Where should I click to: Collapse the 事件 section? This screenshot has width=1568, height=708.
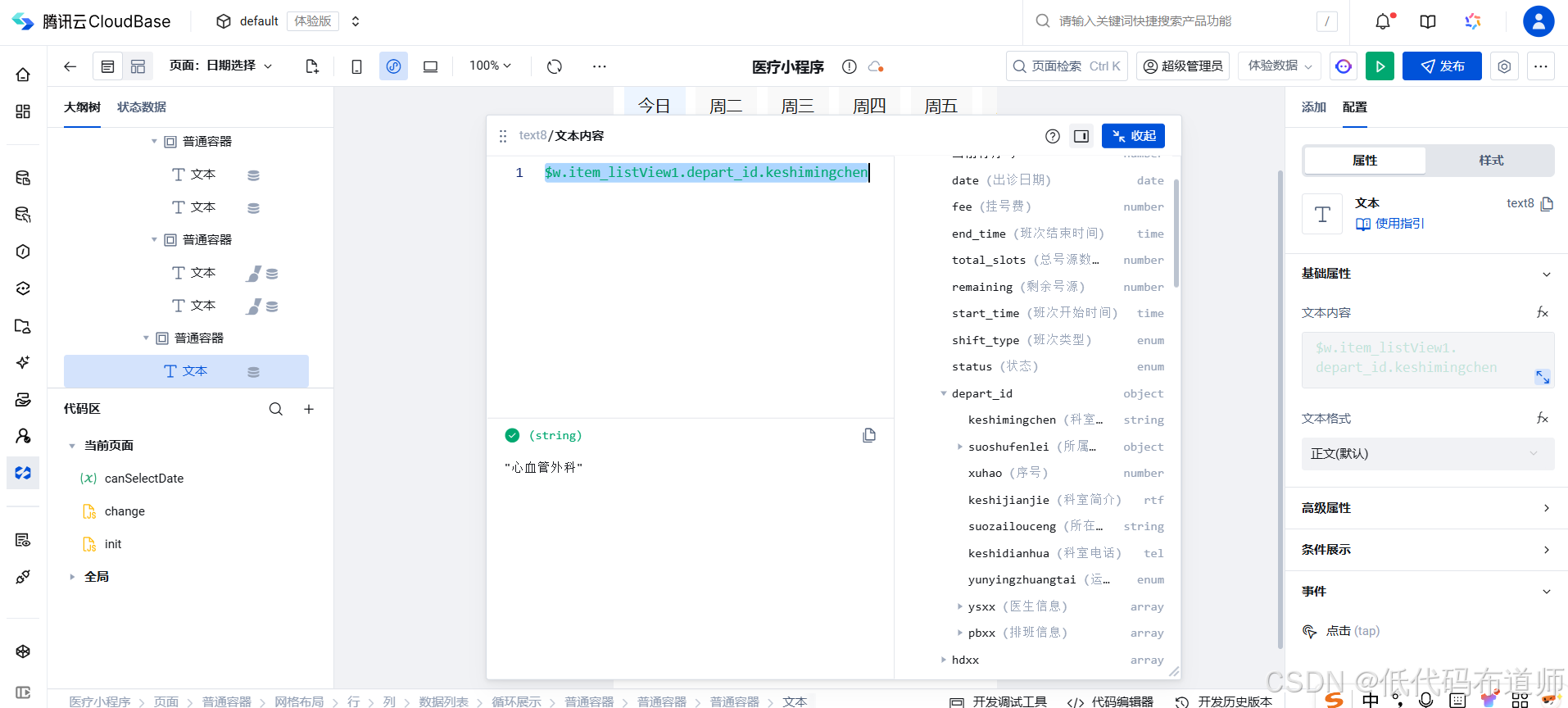click(x=1546, y=592)
